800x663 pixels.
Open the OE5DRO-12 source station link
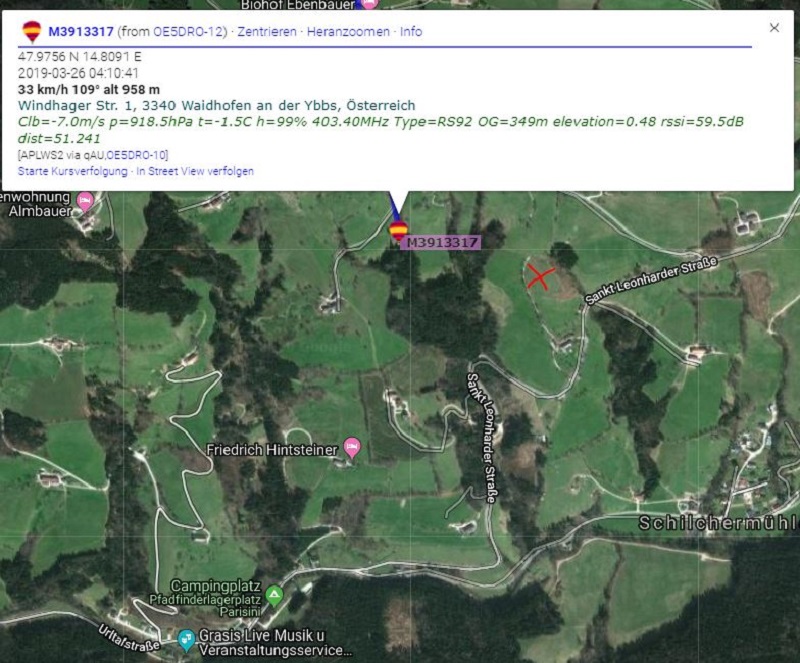point(188,32)
